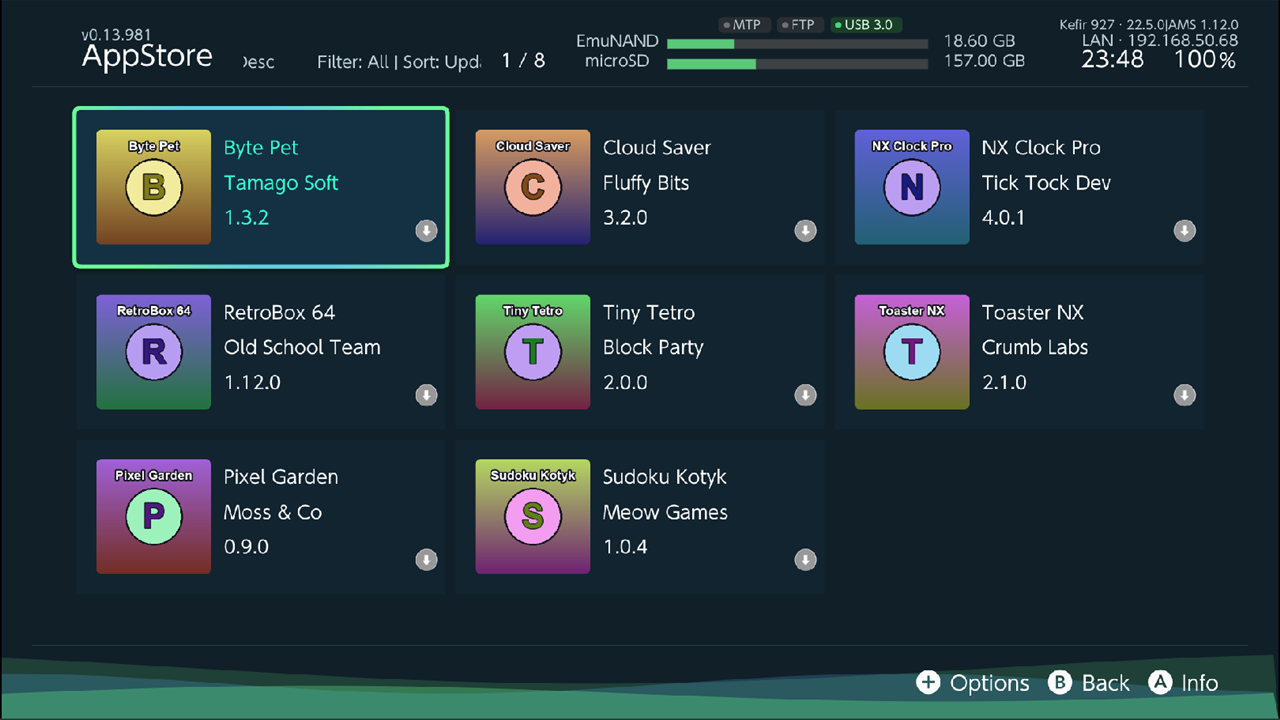
Task: Go back with the B Back button
Action: tap(1088, 683)
